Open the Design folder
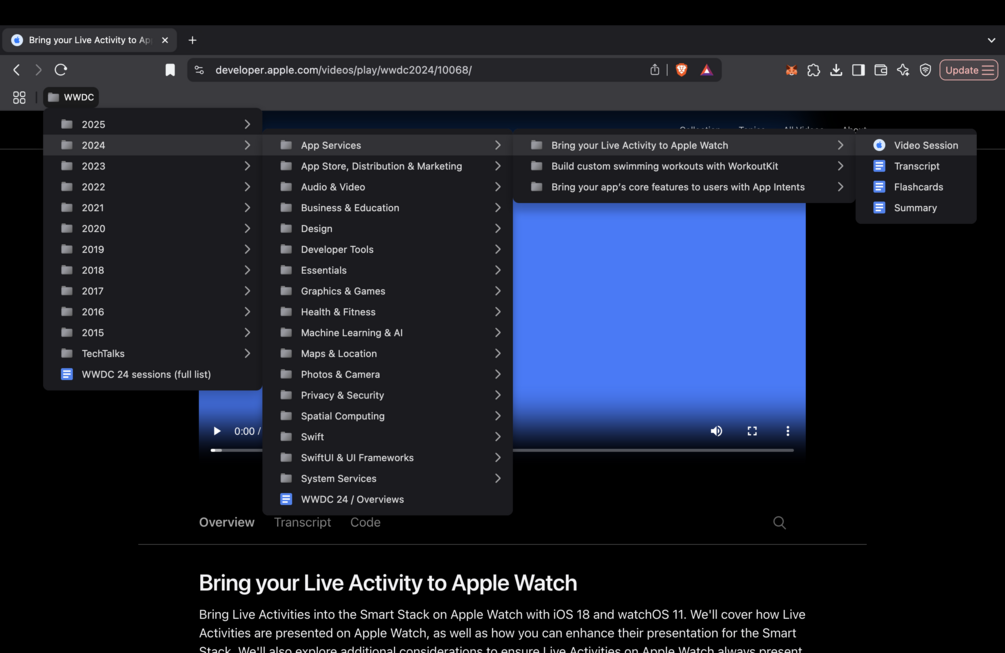1005x653 pixels. tap(387, 229)
